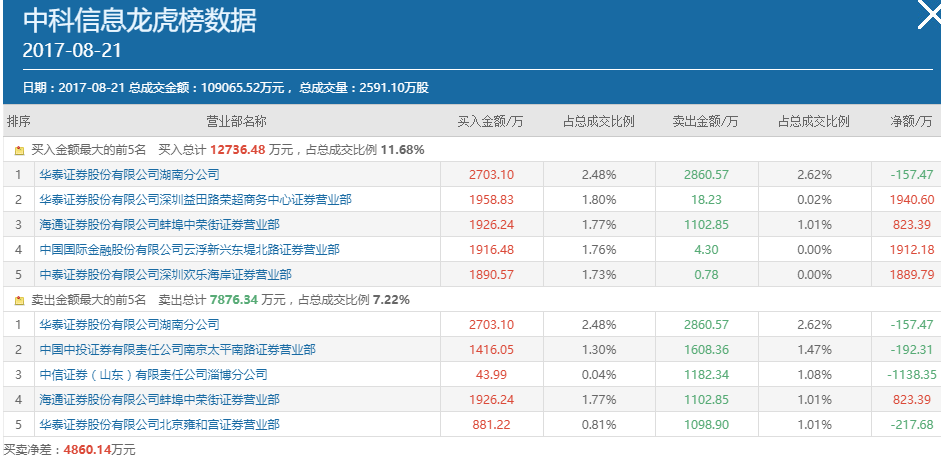
Task: Click the 净额/万 column header
Action: point(912,122)
